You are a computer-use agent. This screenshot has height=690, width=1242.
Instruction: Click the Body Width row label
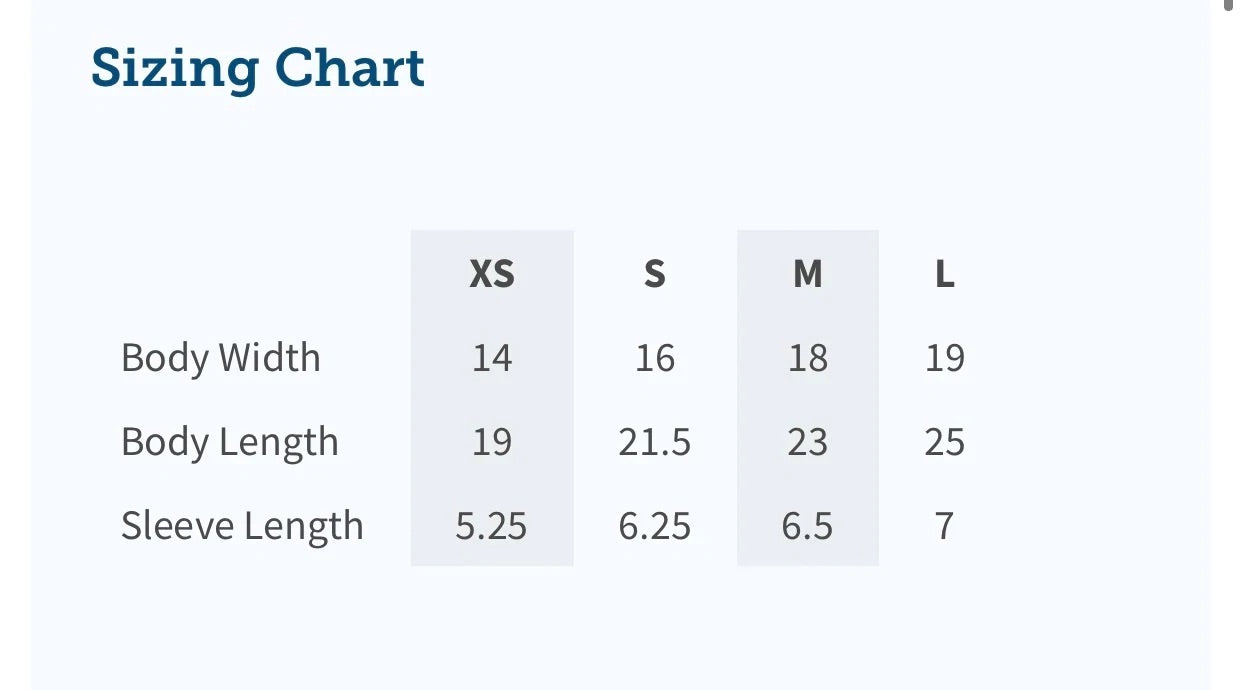[221, 358]
